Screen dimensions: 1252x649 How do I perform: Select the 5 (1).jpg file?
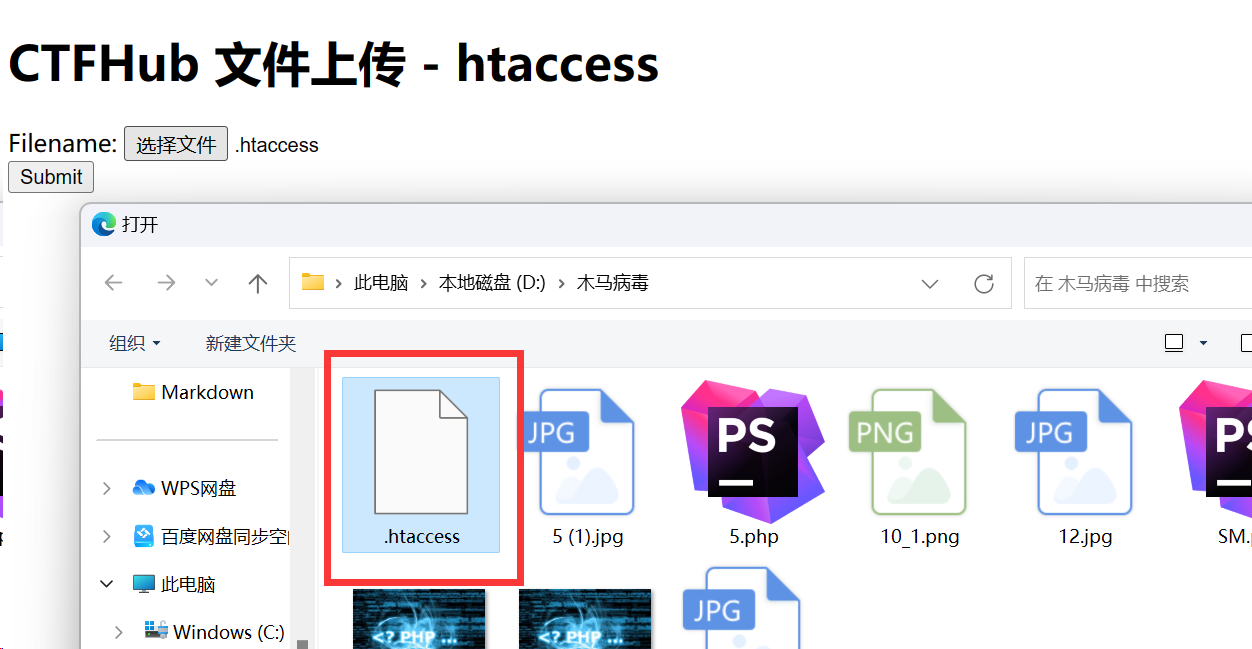click(x=587, y=465)
